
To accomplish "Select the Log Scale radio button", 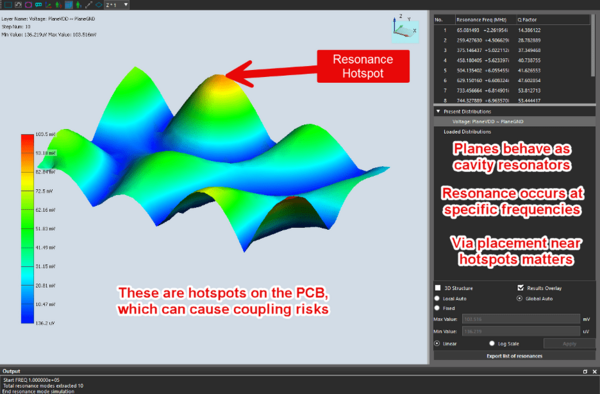I will [492, 344].
